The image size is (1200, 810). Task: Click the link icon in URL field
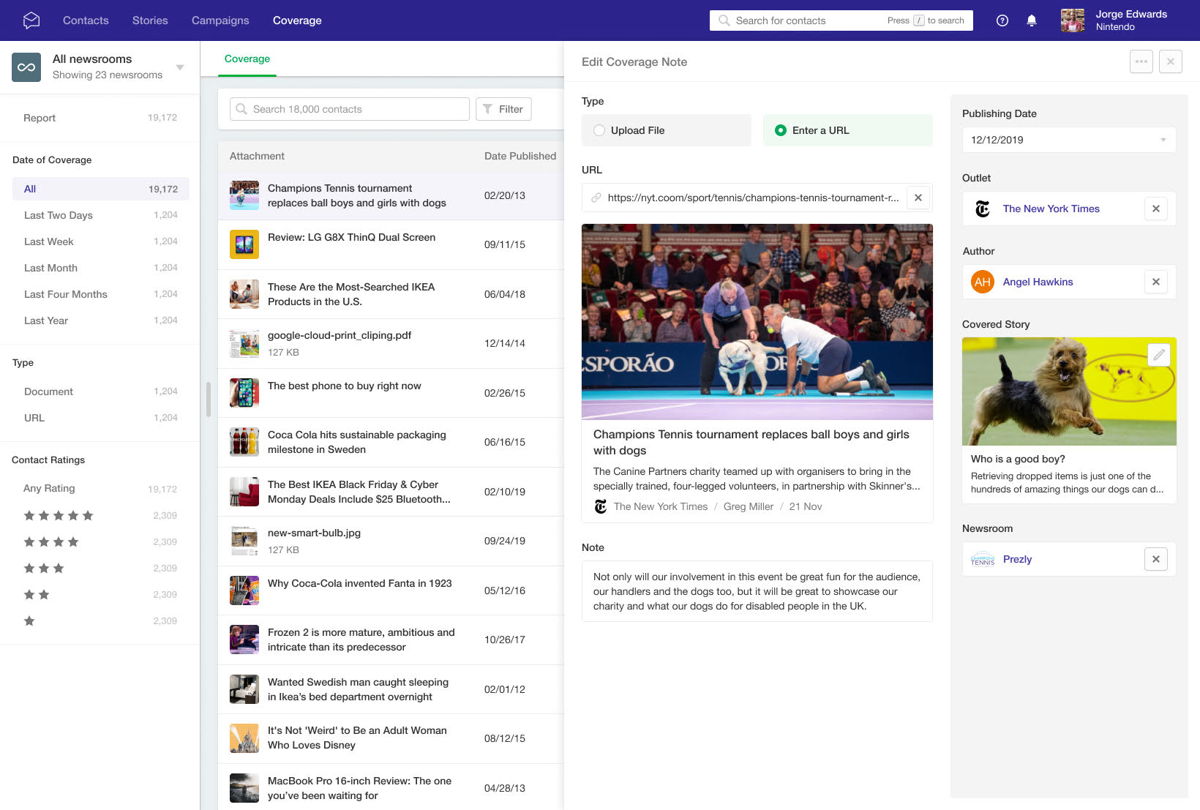(x=596, y=198)
